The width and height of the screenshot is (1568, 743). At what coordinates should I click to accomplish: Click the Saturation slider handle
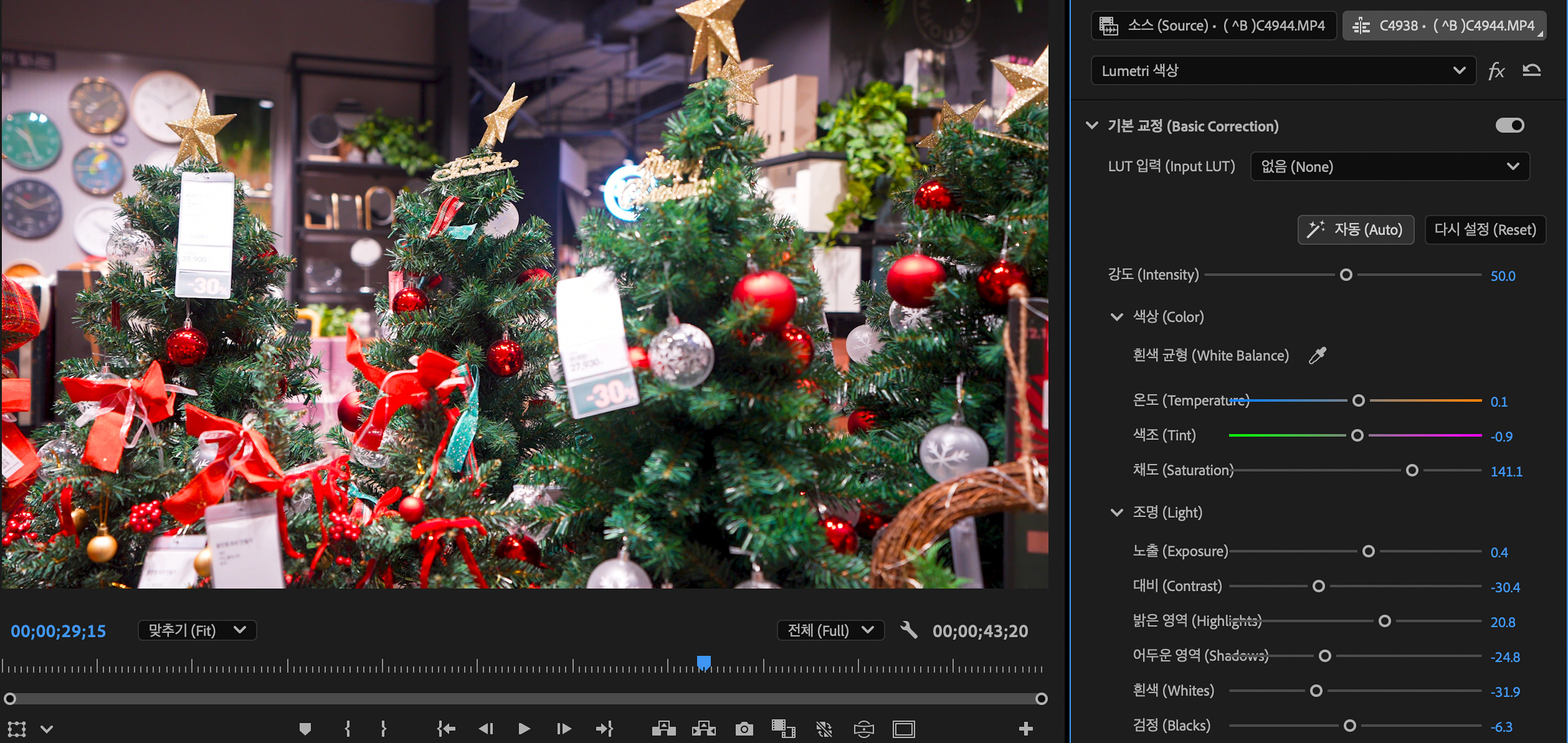pos(1412,470)
